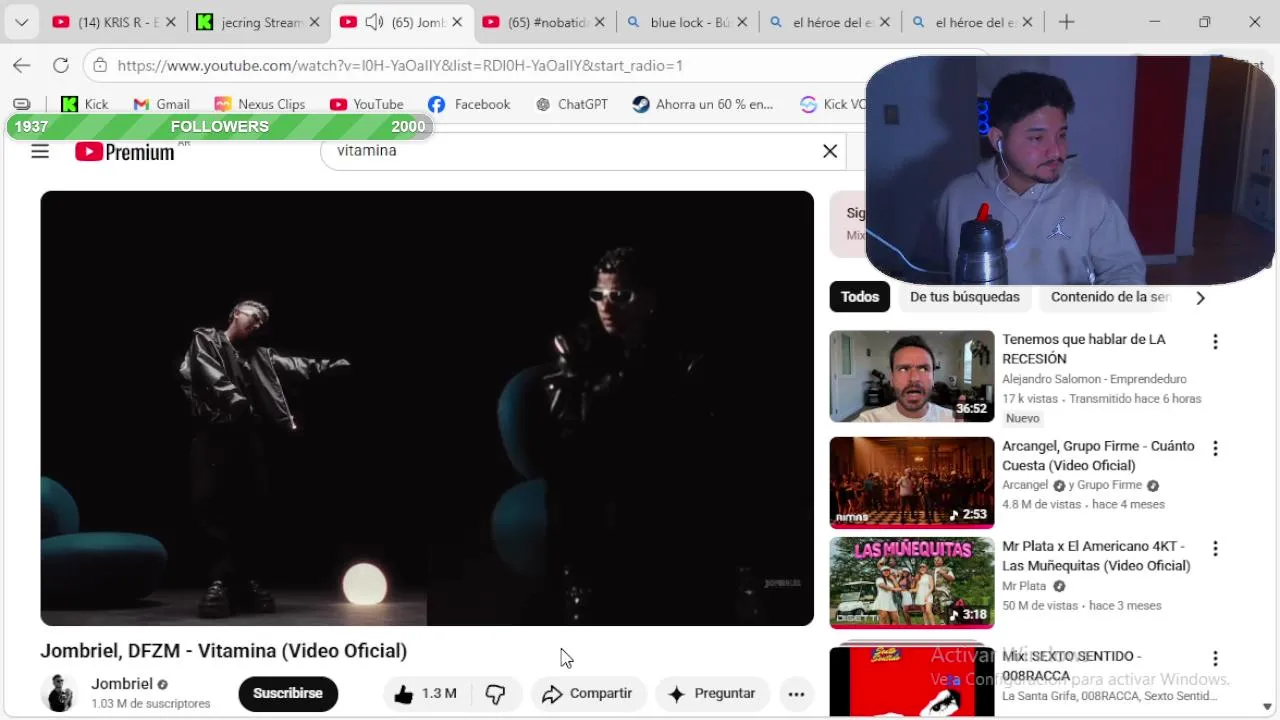The image size is (1280, 720).
Task: Open more actions three-dot menu under video
Action: click(796, 694)
